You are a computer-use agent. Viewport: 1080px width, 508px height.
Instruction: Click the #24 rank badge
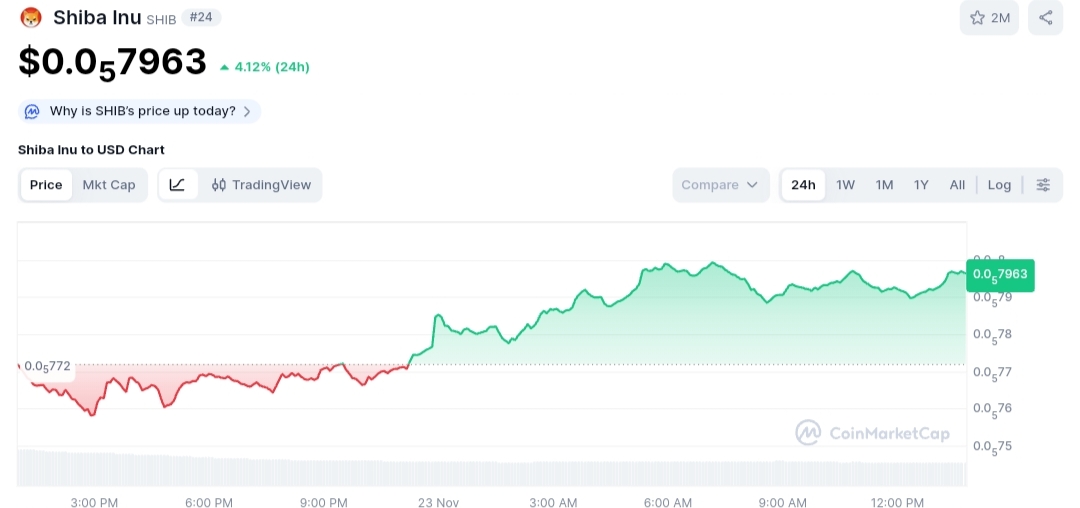pos(201,17)
